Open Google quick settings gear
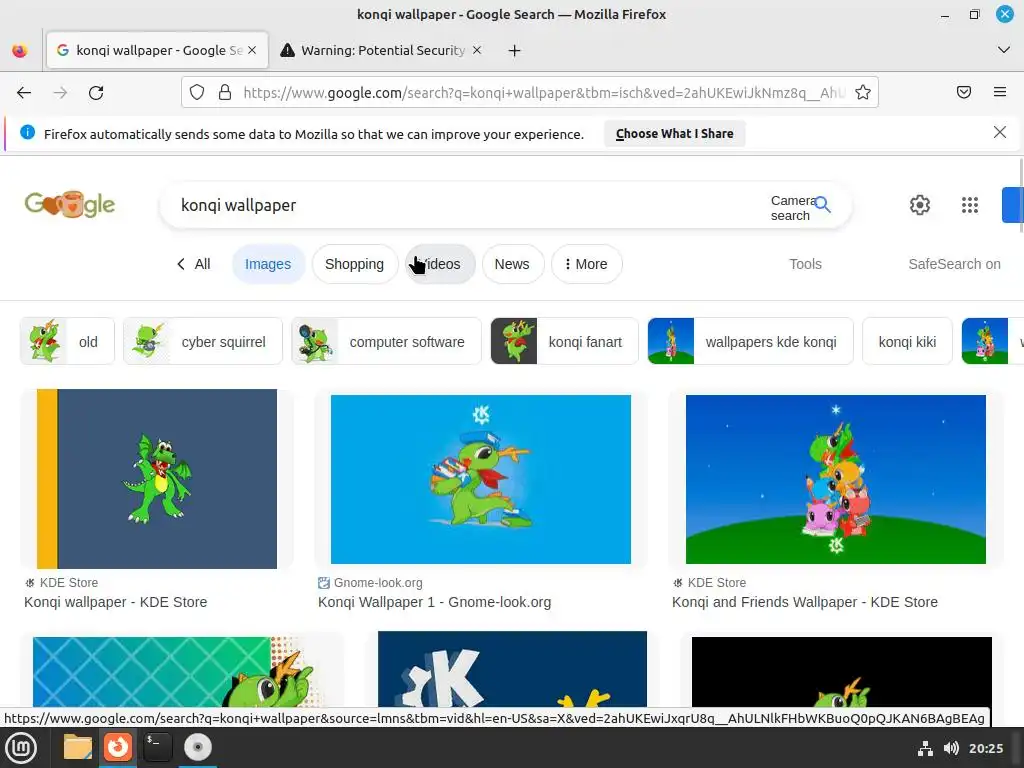Image resolution: width=1024 pixels, height=768 pixels. pos(920,205)
